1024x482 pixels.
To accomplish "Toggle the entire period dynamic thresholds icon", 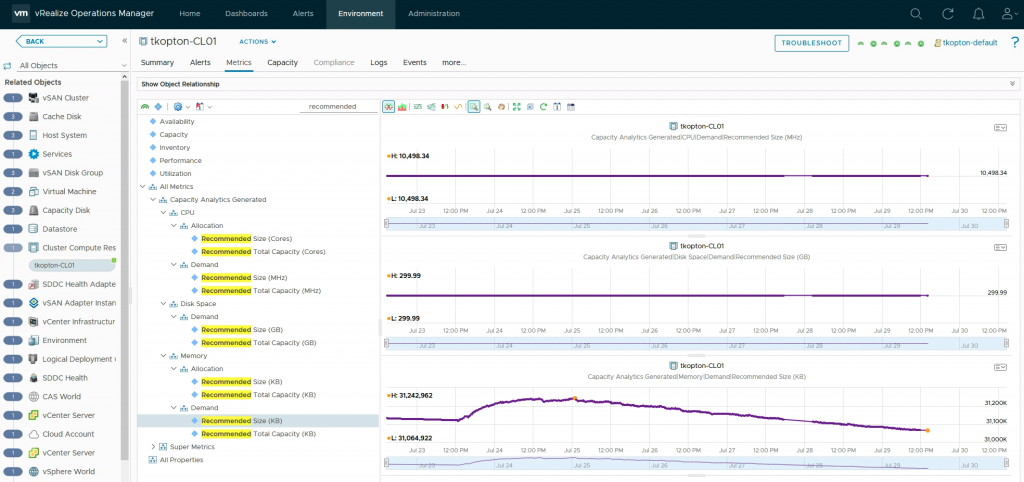I will pos(432,106).
